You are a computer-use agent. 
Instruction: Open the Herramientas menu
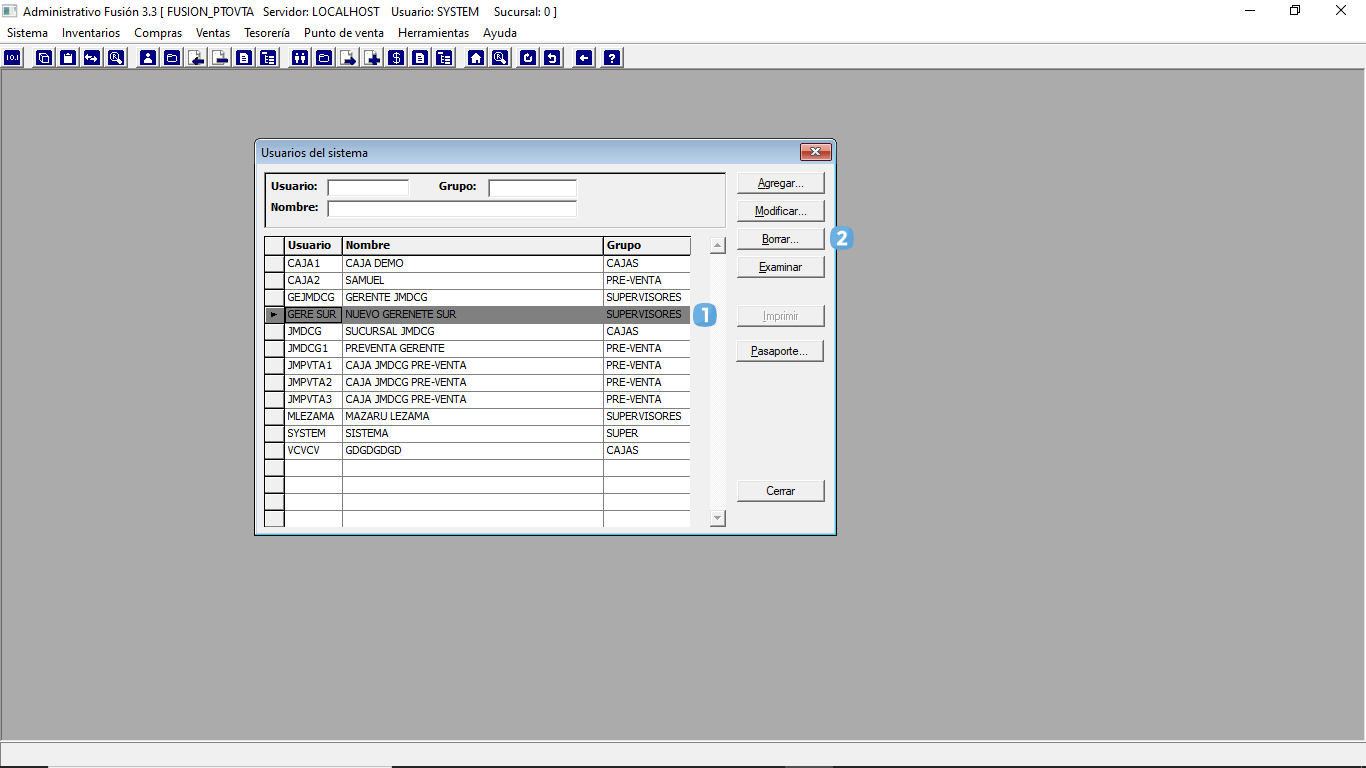(433, 33)
